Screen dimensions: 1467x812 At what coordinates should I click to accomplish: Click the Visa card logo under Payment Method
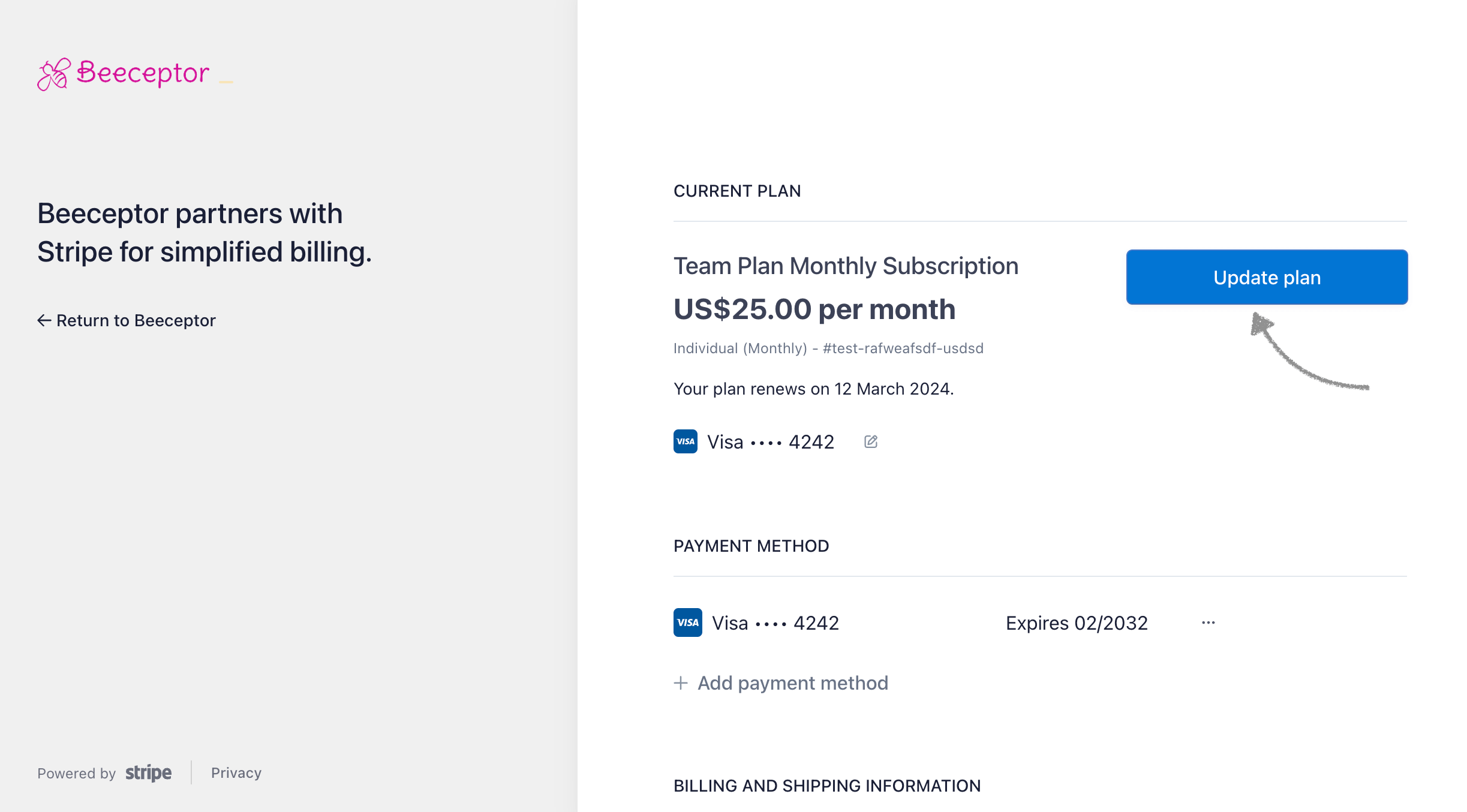coord(687,622)
